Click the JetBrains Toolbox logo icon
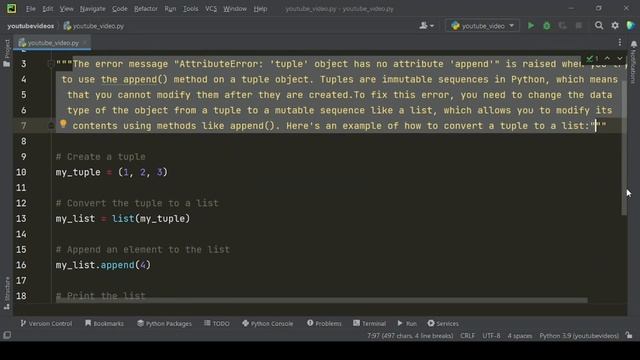Image resolution: width=640 pixels, height=360 pixels. (631, 26)
